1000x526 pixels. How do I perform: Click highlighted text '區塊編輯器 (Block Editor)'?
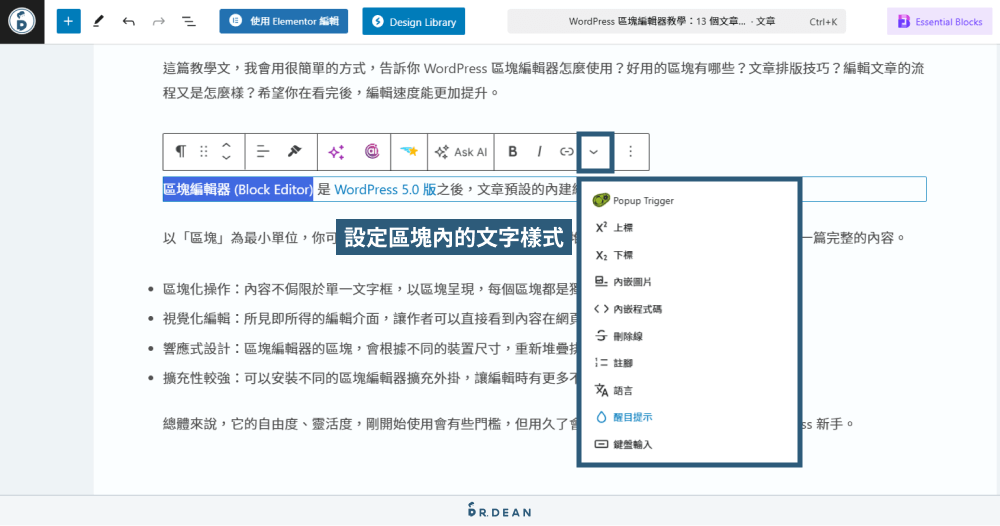(x=238, y=189)
